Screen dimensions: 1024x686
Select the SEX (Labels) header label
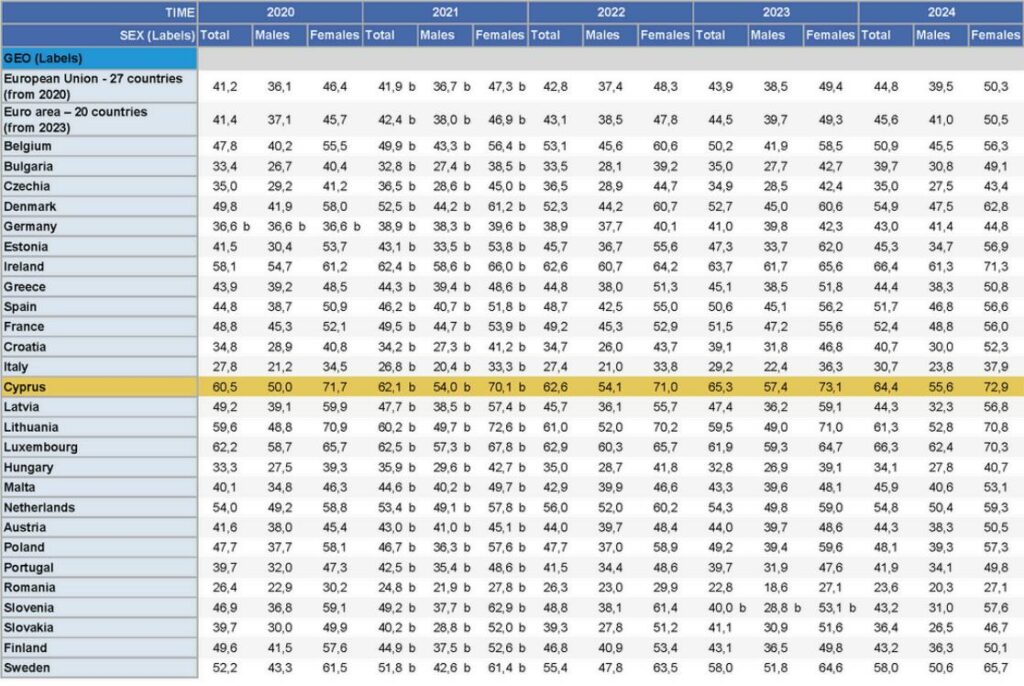tap(157, 35)
